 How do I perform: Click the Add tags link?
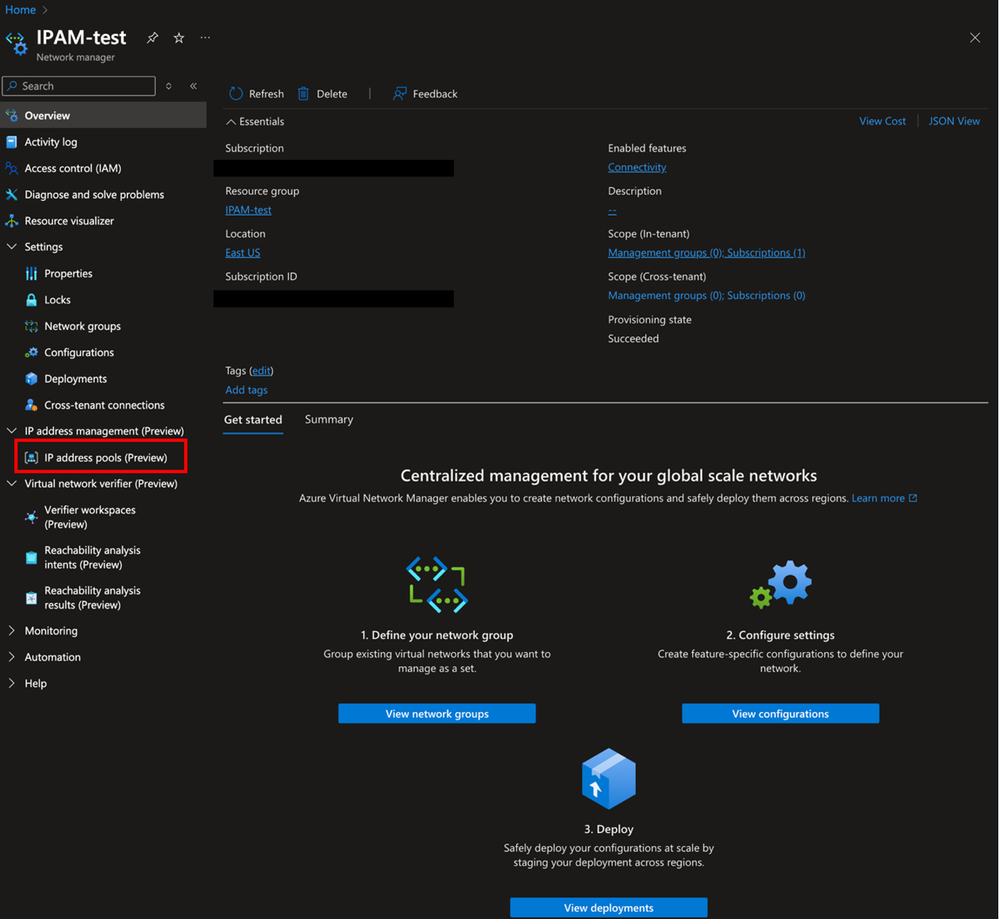point(247,390)
